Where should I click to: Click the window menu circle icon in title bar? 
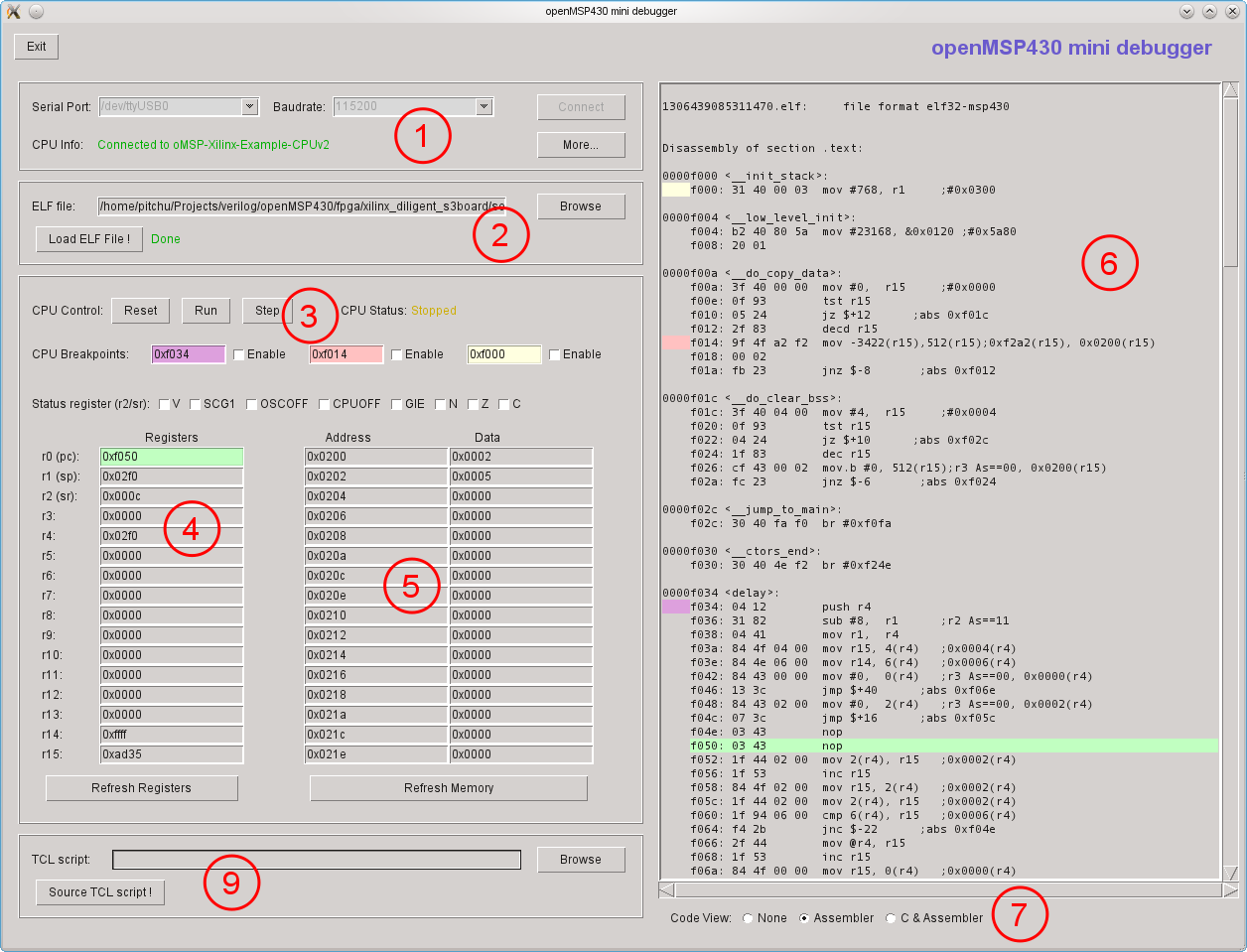36,12
